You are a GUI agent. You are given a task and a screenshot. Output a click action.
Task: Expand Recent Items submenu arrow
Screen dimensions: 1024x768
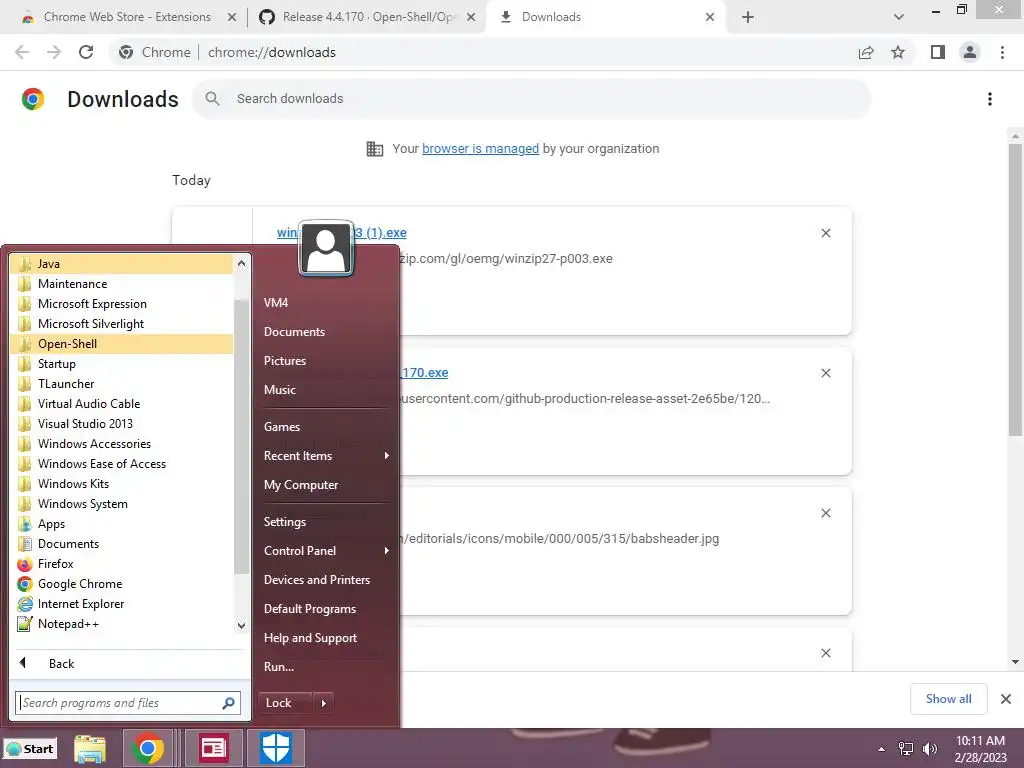[387, 456]
